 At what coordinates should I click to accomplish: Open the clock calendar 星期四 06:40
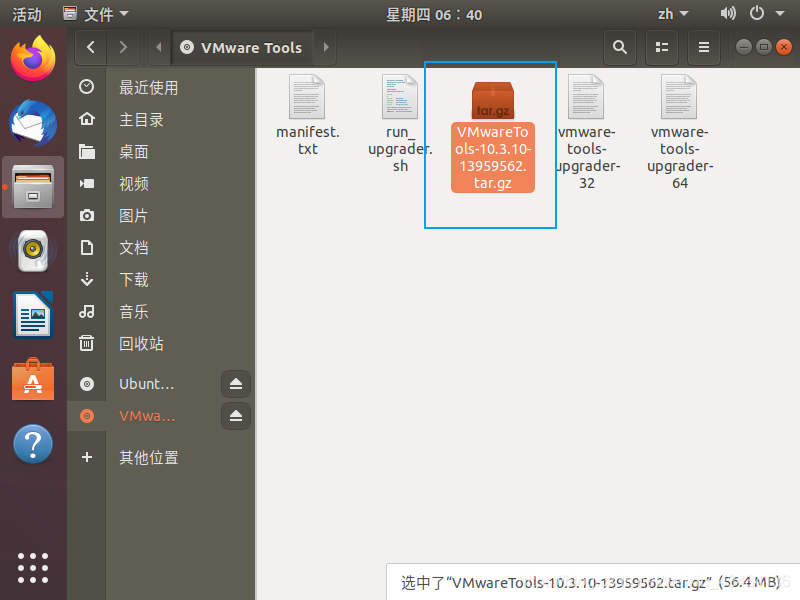[x=434, y=14]
